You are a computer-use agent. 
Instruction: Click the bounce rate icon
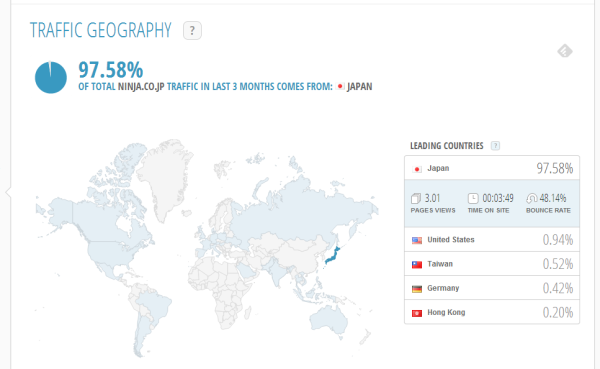coord(532,198)
